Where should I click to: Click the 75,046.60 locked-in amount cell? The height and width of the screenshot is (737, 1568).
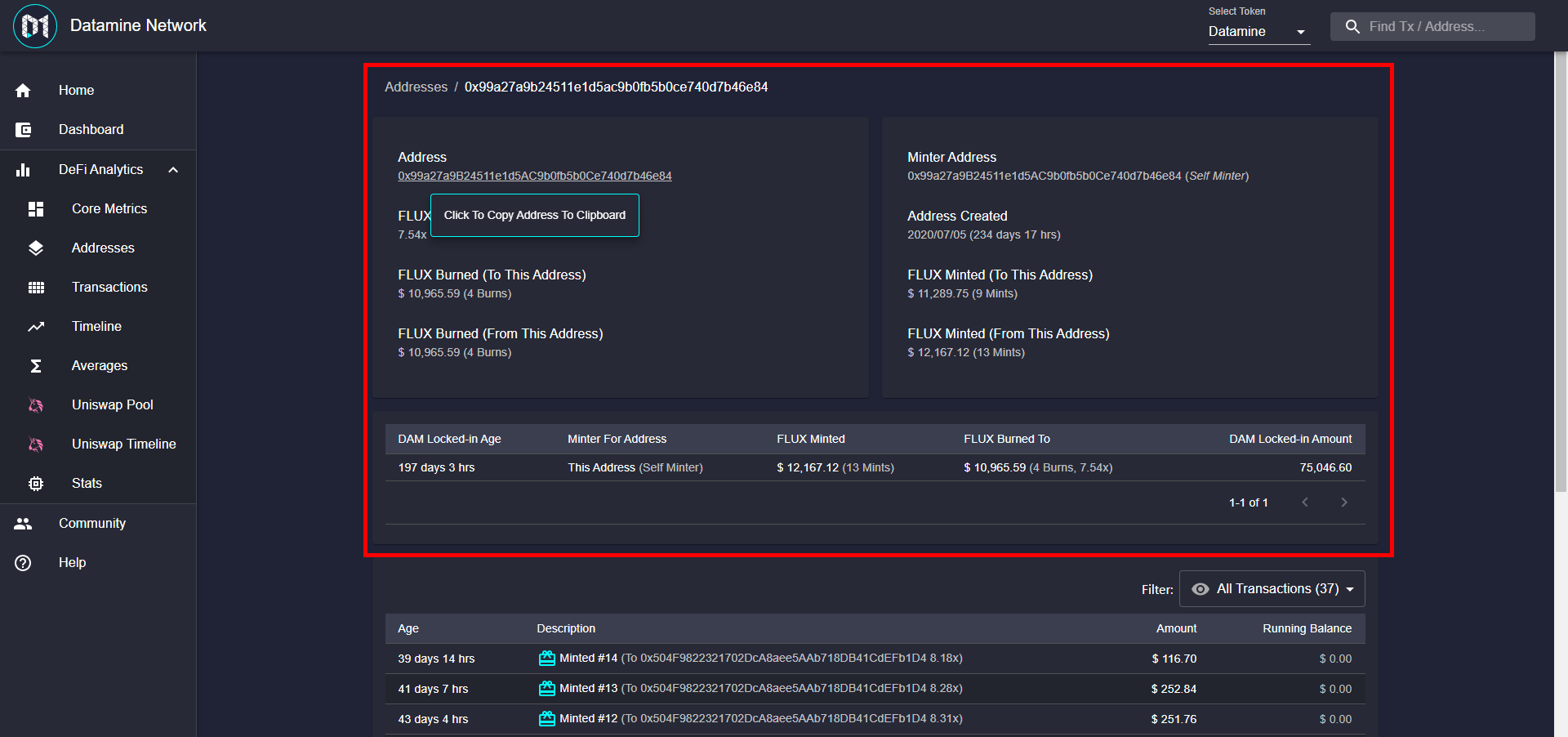(1325, 468)
